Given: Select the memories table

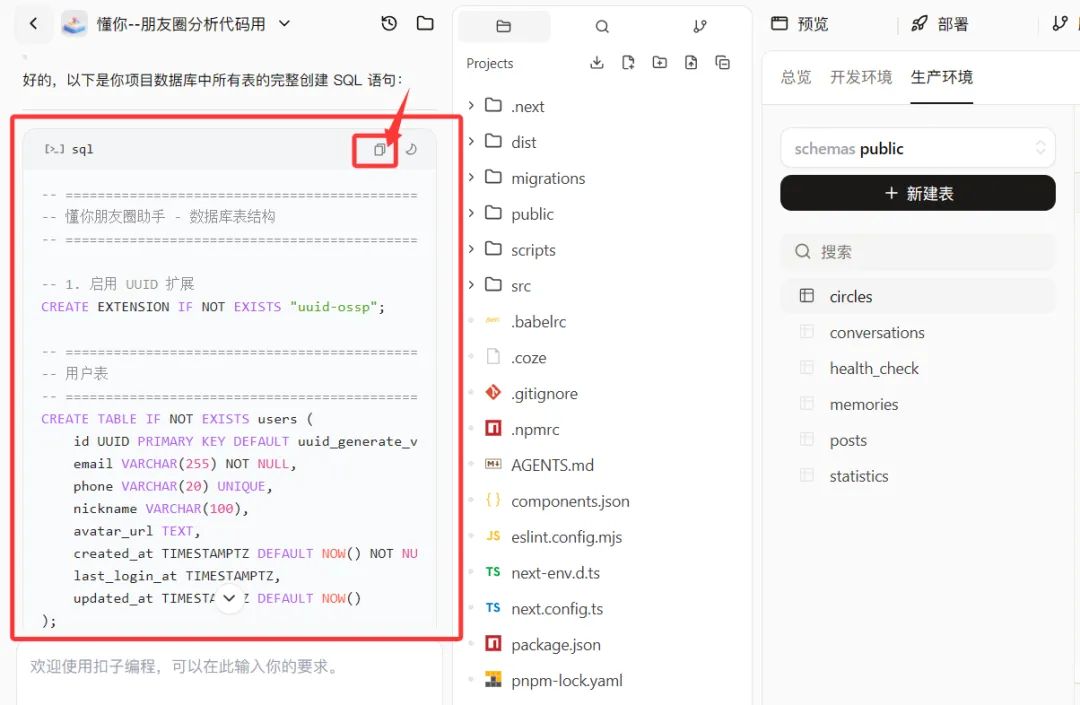Looking at the screenshot, I should pyautogui.click(x=917, y=404).
